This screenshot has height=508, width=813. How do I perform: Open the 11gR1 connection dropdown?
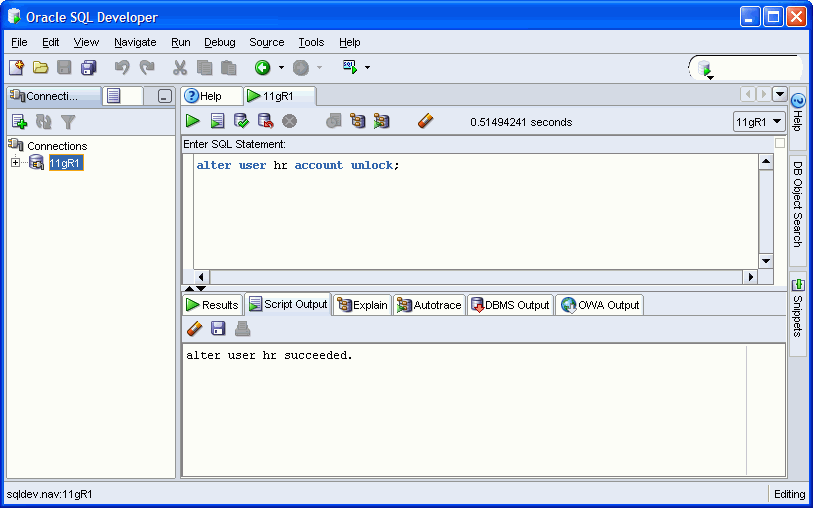760,122
